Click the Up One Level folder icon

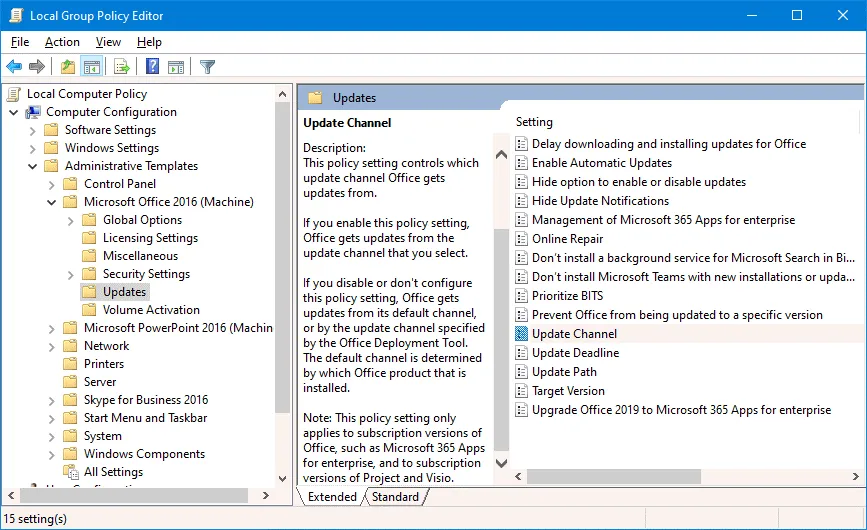pos(67,67)
